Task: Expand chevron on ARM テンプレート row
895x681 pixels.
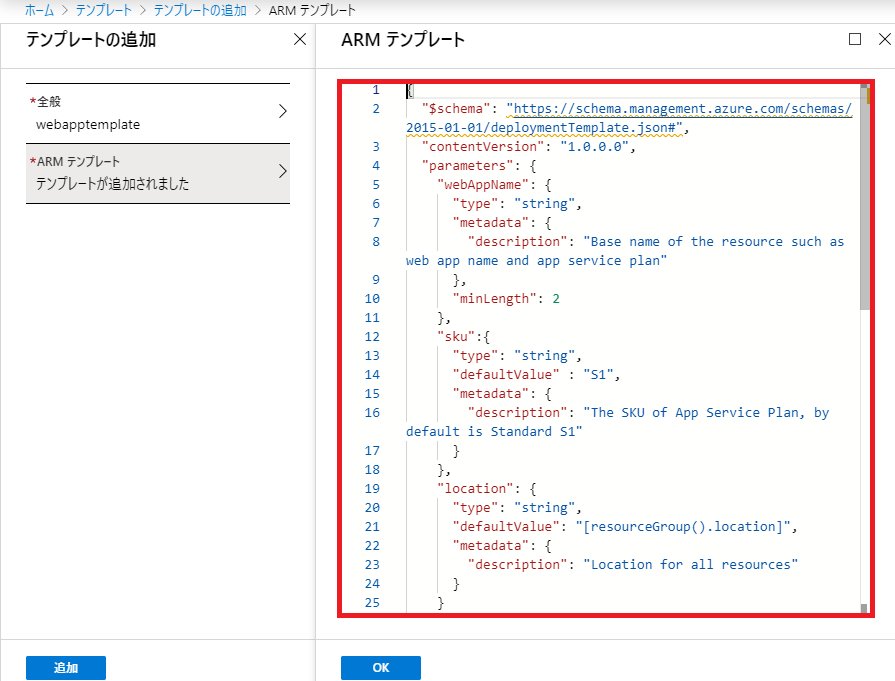Action: coord(283,171)
